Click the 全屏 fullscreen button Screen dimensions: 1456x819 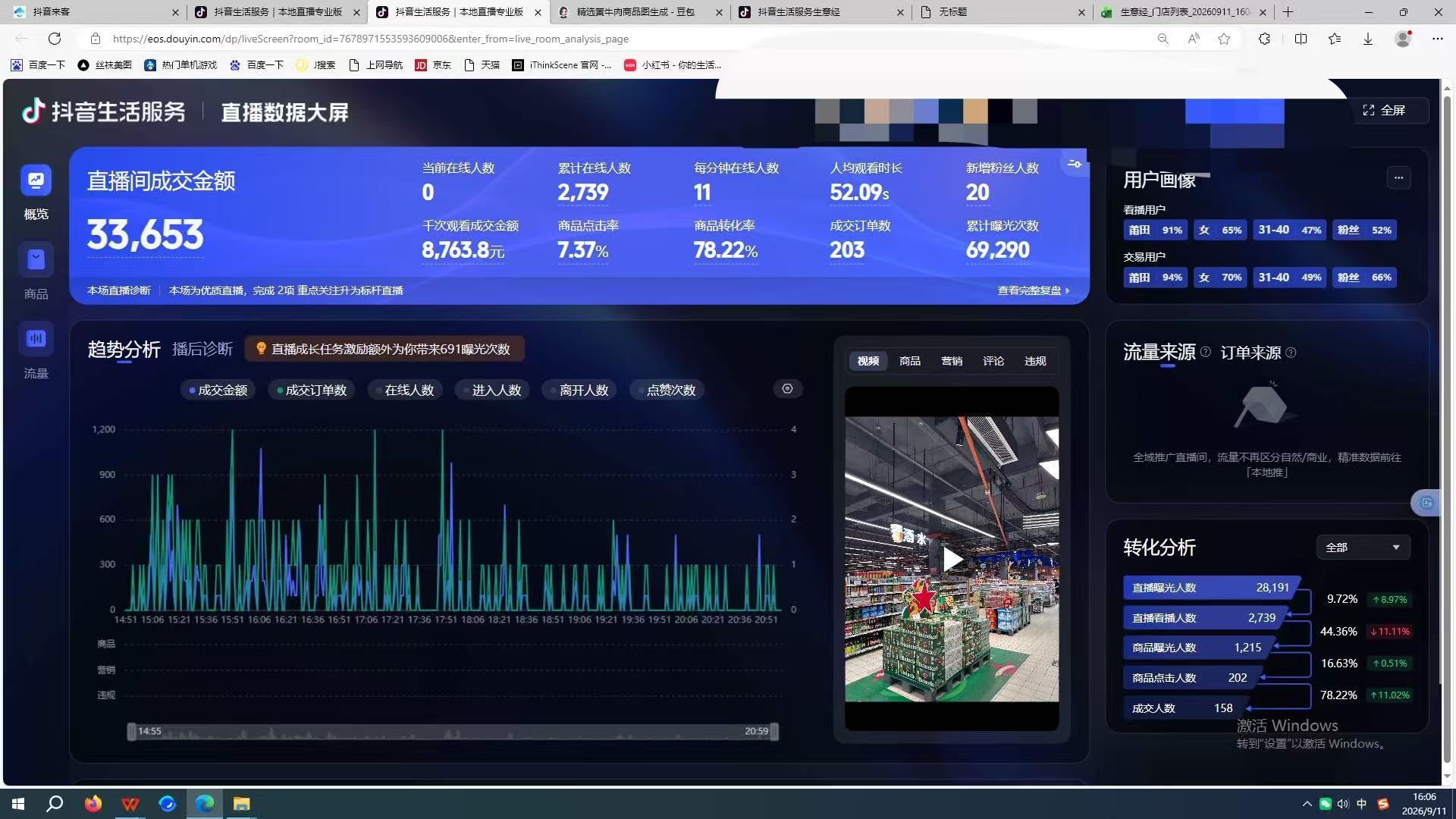pyautogui.click(x=1385, y=111)
